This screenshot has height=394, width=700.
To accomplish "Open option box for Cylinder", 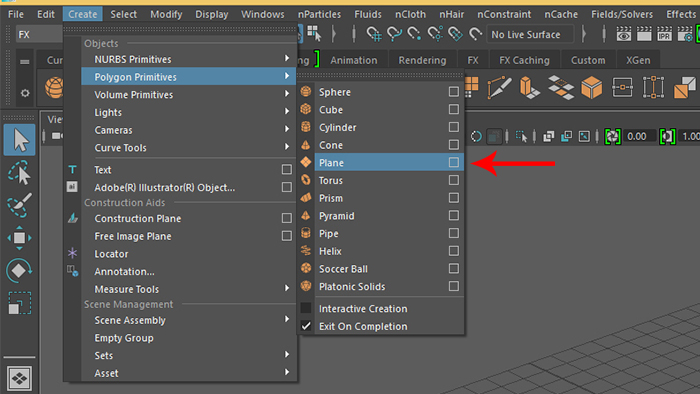I will pos(454,127).
